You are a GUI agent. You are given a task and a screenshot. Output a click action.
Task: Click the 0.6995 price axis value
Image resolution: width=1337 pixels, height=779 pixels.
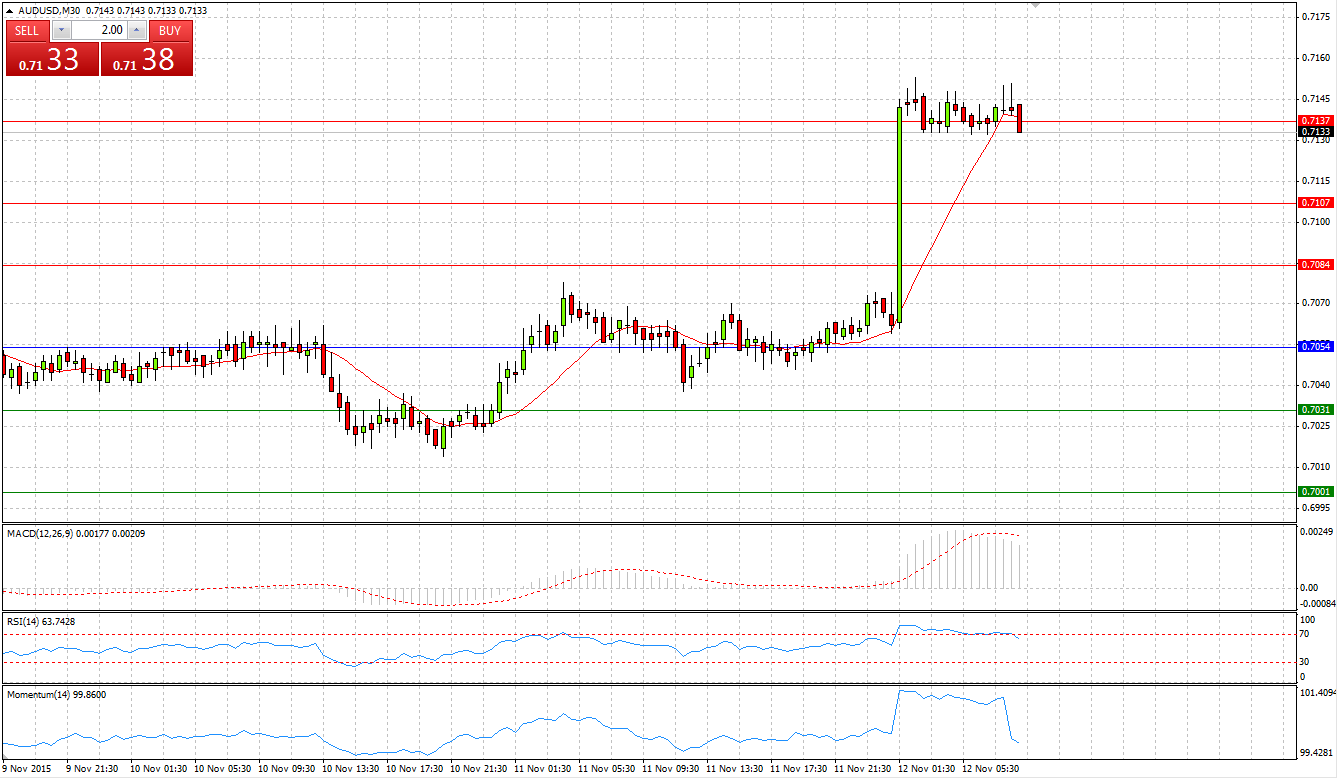pyautogui.click(x=1315, y=508)
